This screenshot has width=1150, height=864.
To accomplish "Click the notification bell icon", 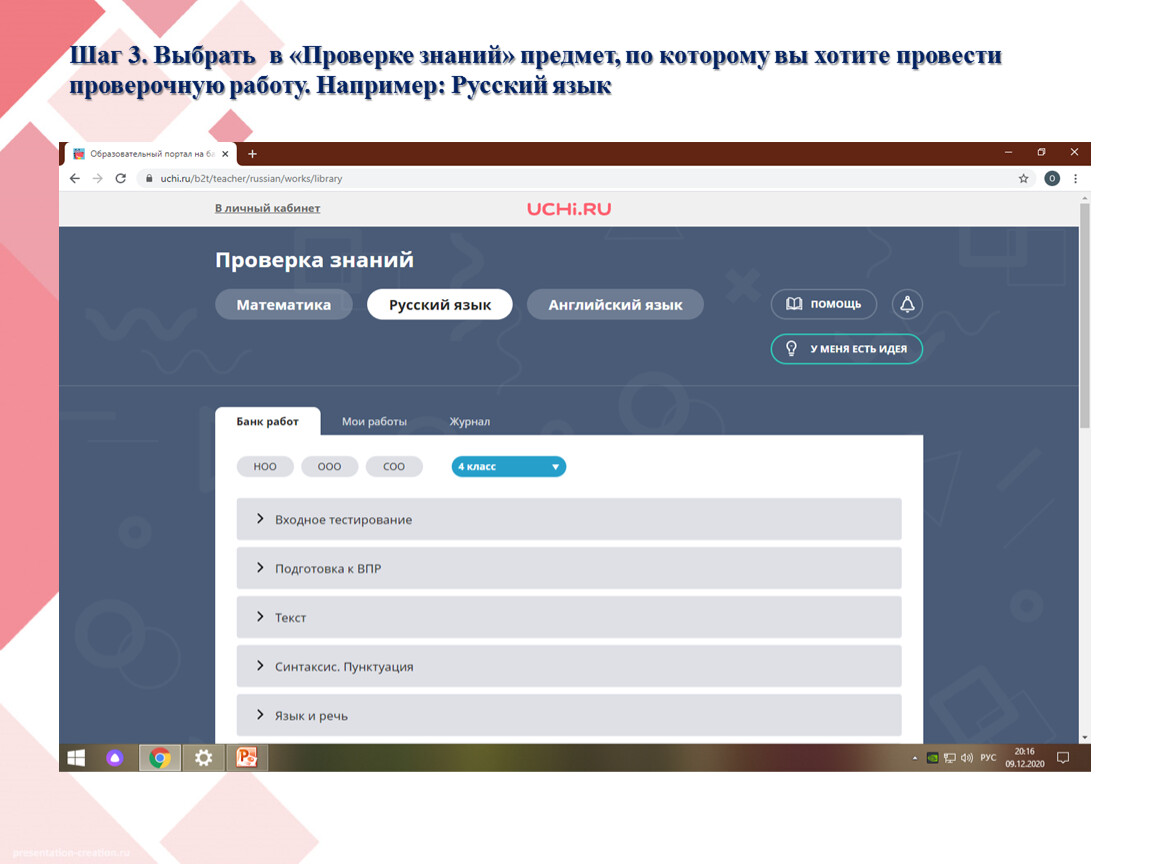I will [907, 304].
